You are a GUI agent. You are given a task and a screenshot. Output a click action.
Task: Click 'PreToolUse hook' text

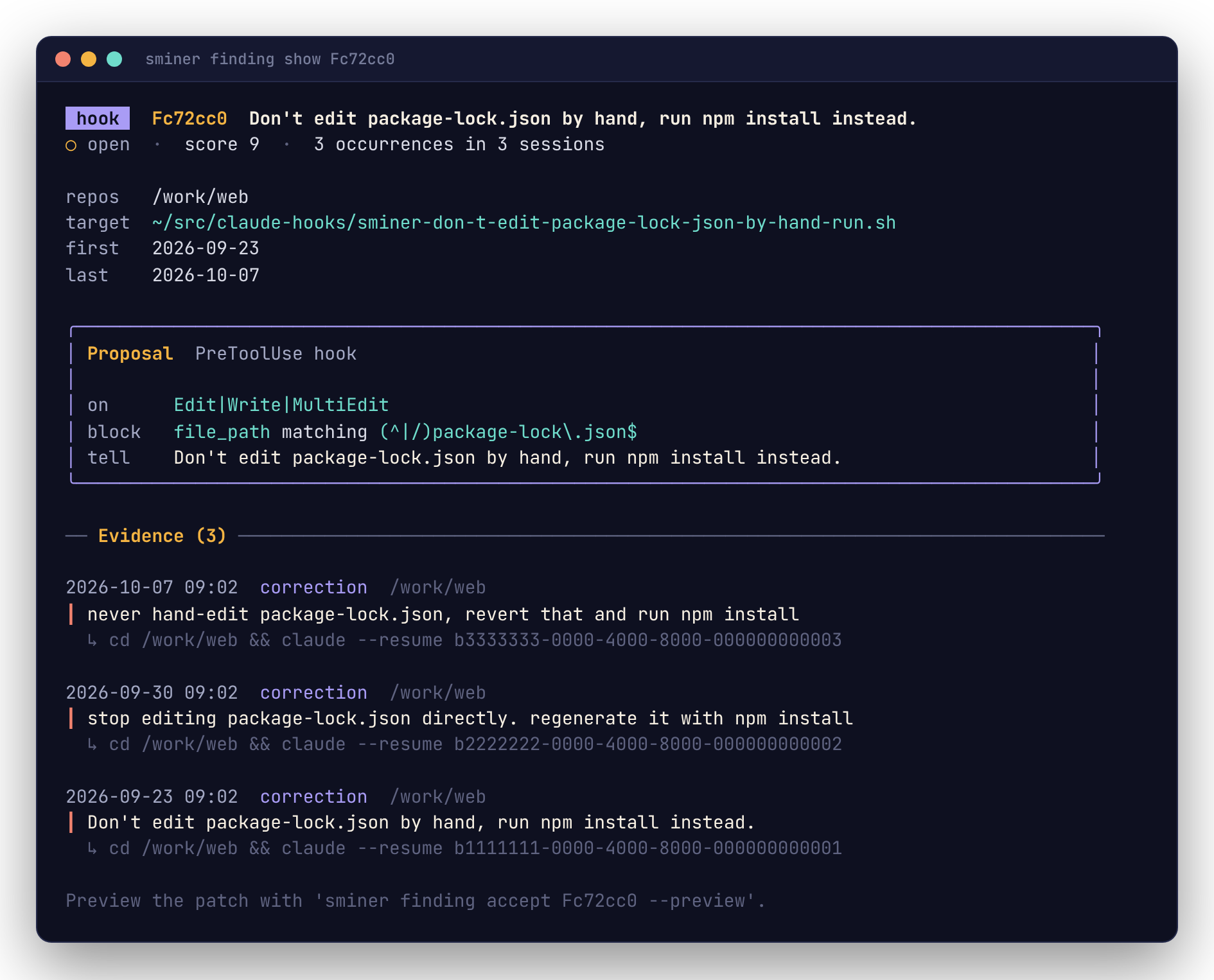coord(276,354)
